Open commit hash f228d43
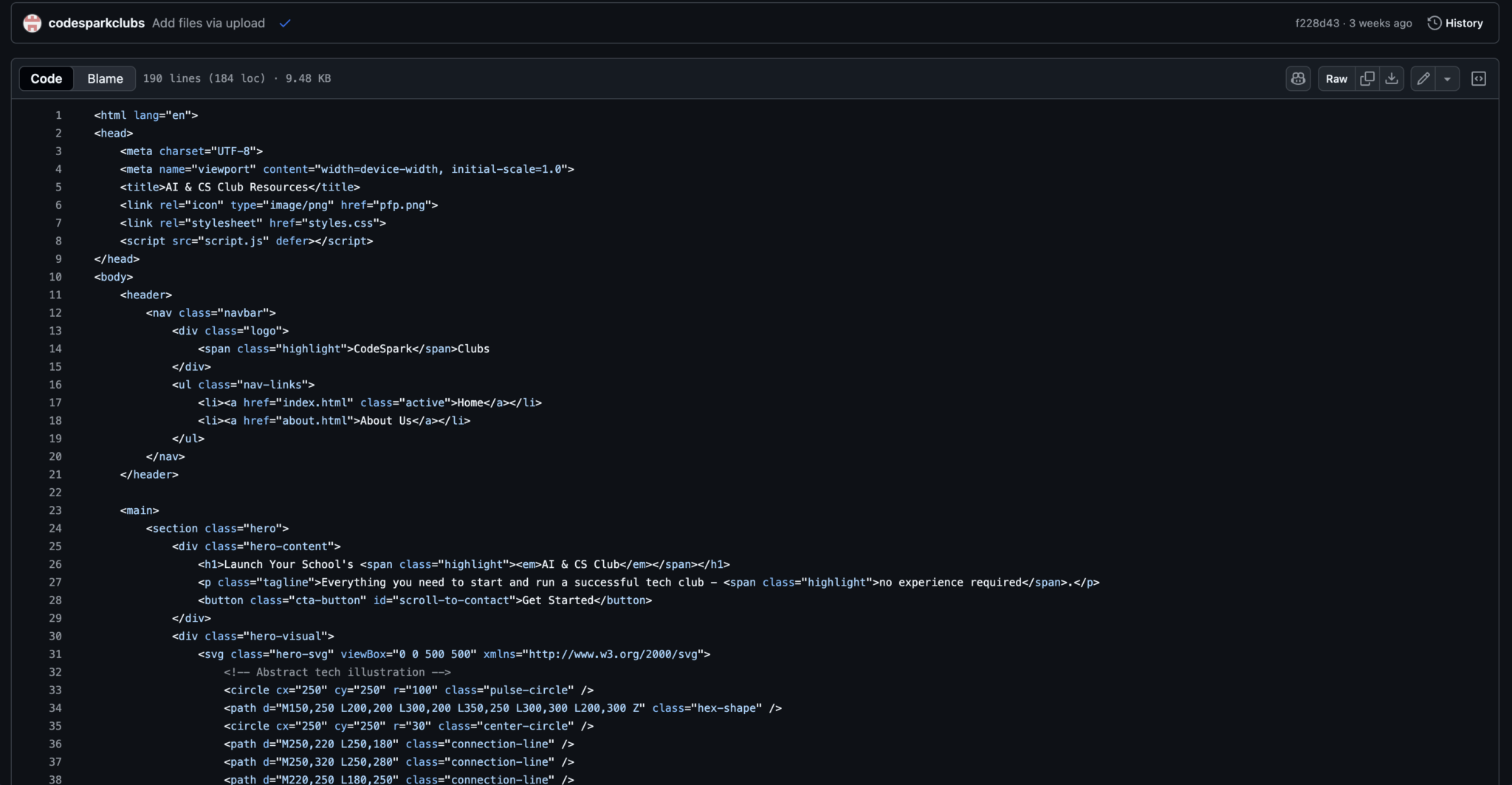Viewport: 1512px width, 785px height. pos(1317,24)
